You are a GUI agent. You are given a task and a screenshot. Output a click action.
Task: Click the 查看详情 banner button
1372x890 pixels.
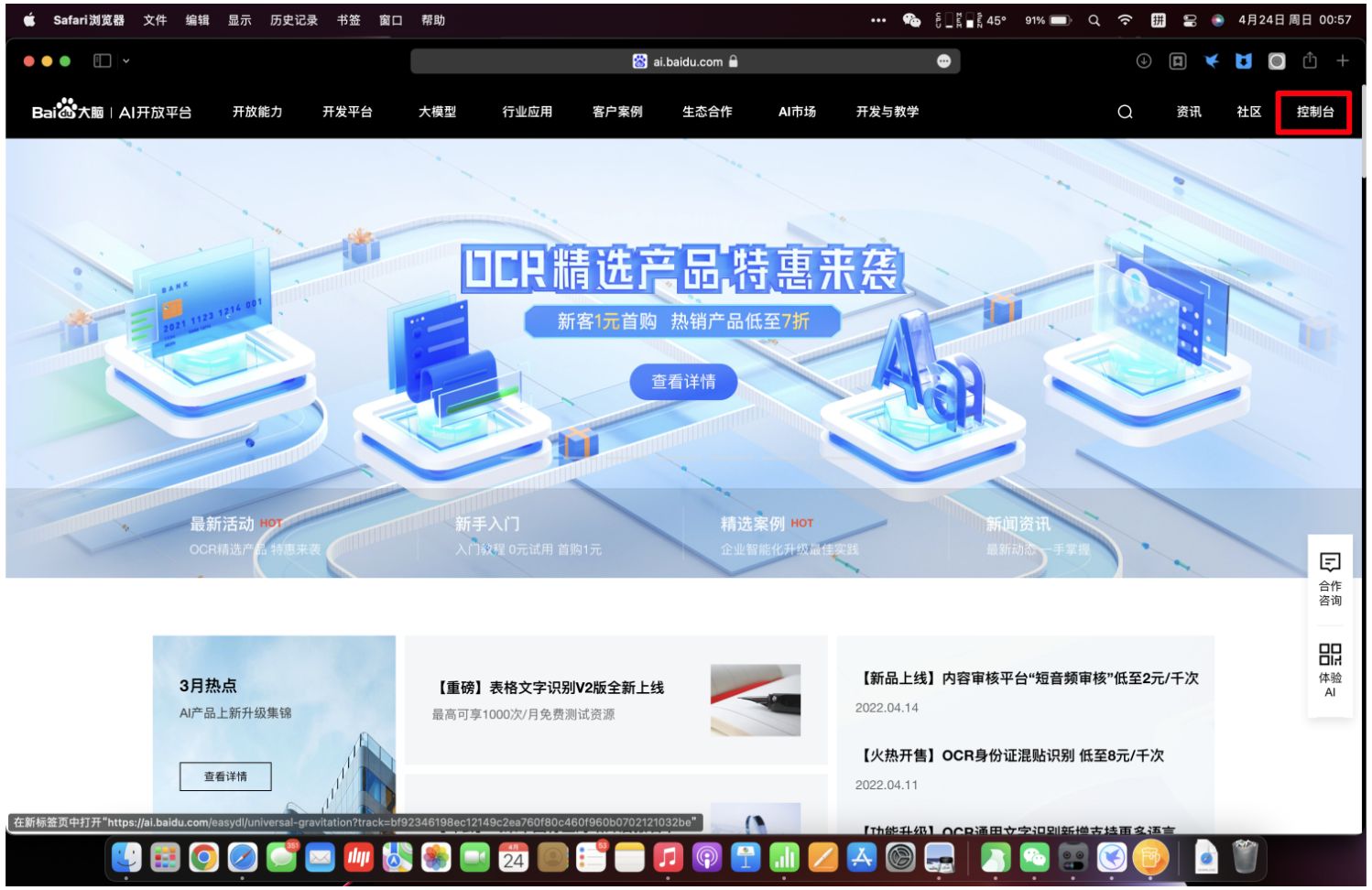tap(683, 382)
